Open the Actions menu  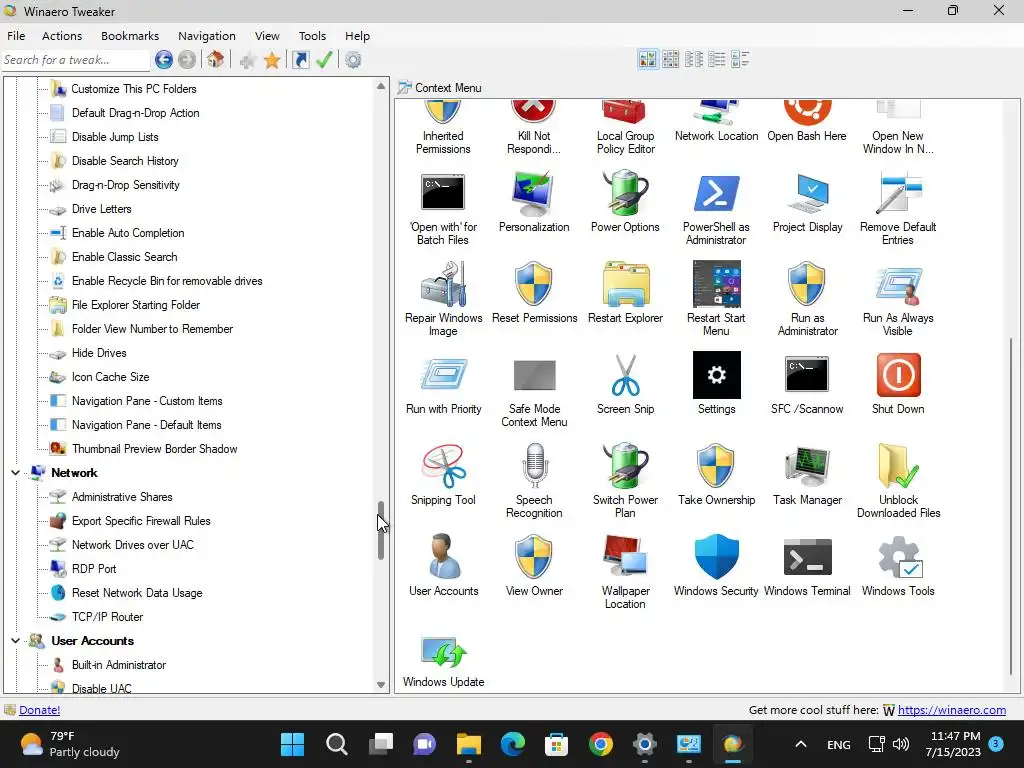coord(62,36)
